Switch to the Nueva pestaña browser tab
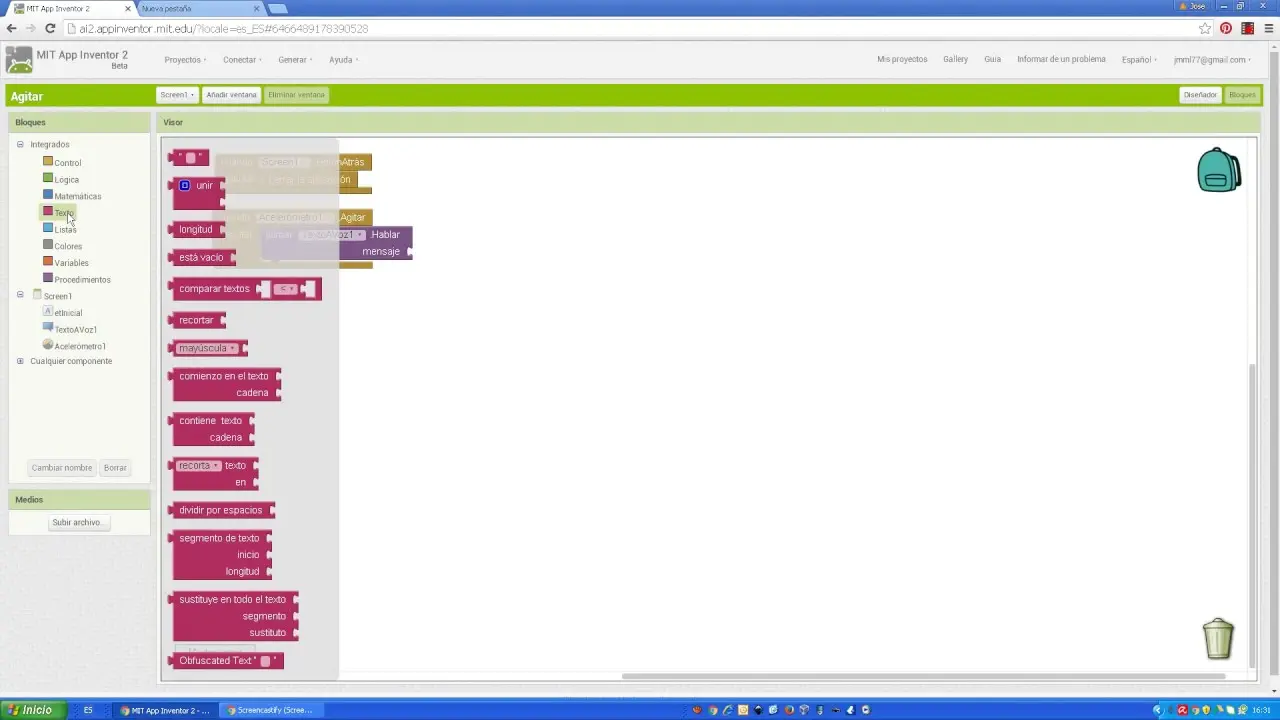This screenshot has width=1280, height=720. (x=198, y=9)
